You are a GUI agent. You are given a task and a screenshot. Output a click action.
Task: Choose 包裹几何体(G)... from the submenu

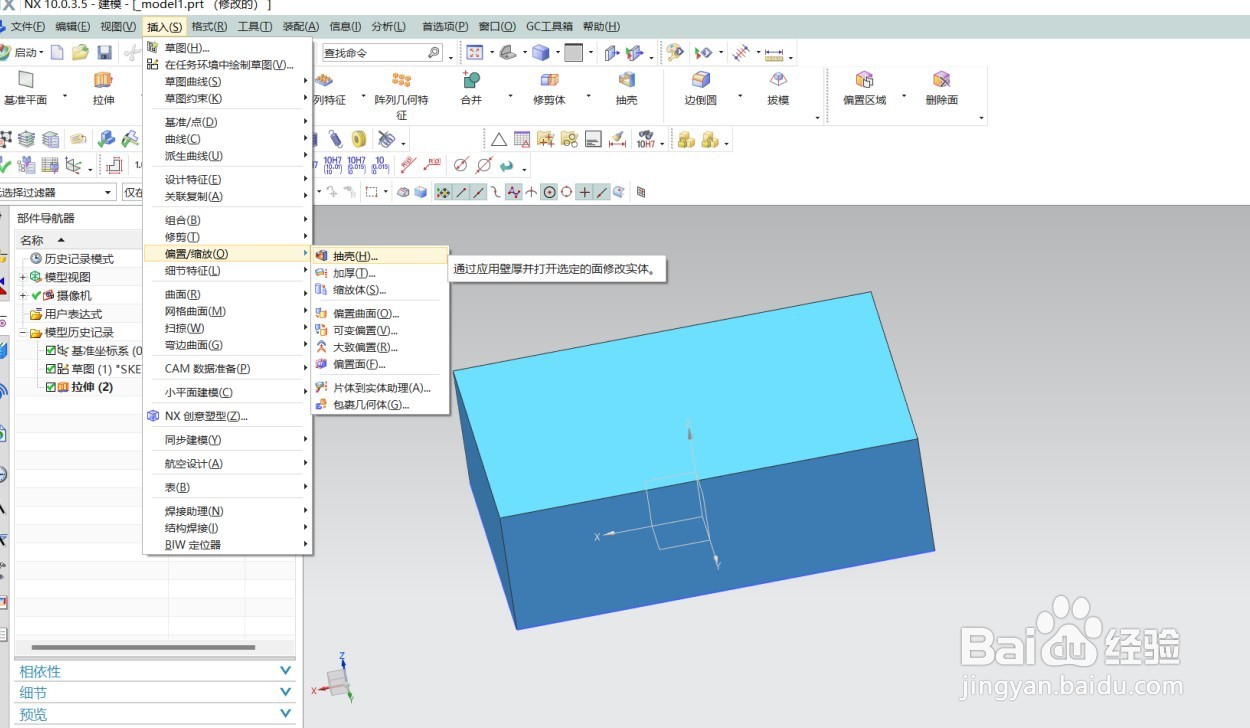click(371, 404)
